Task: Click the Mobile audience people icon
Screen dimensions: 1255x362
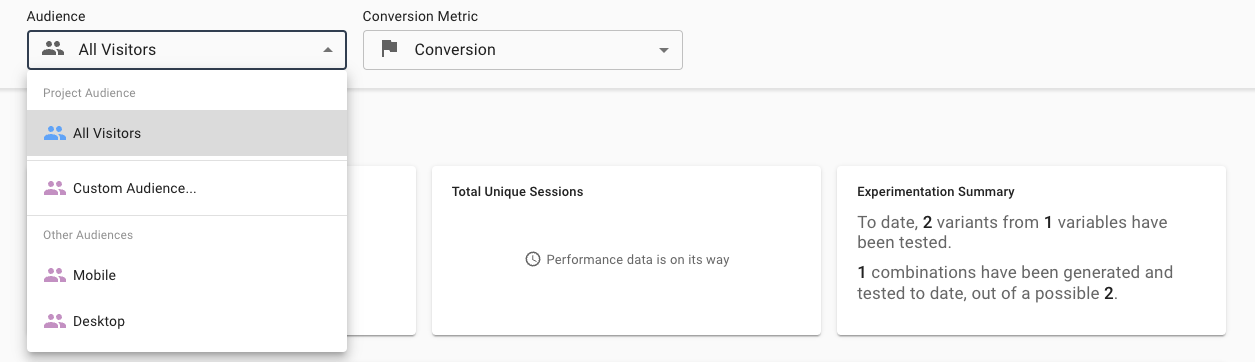Action: click(55, 275)
